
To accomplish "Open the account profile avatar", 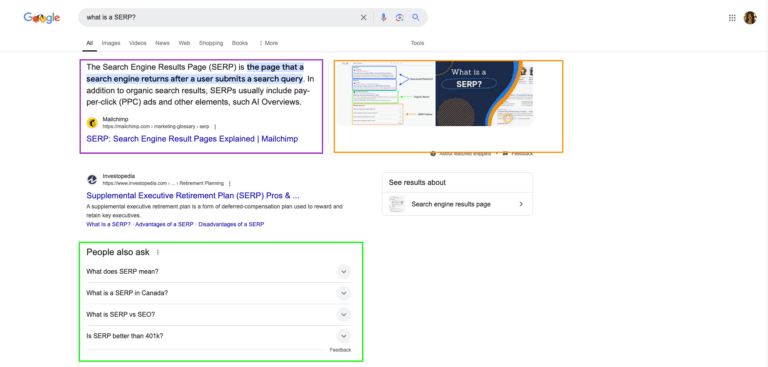I will tap(750, 18).
